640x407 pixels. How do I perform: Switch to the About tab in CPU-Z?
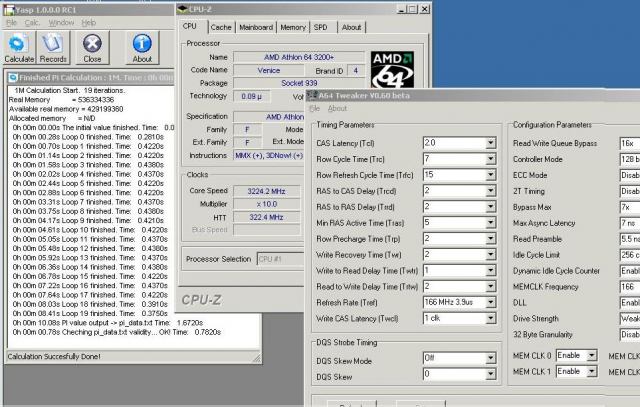351,27
